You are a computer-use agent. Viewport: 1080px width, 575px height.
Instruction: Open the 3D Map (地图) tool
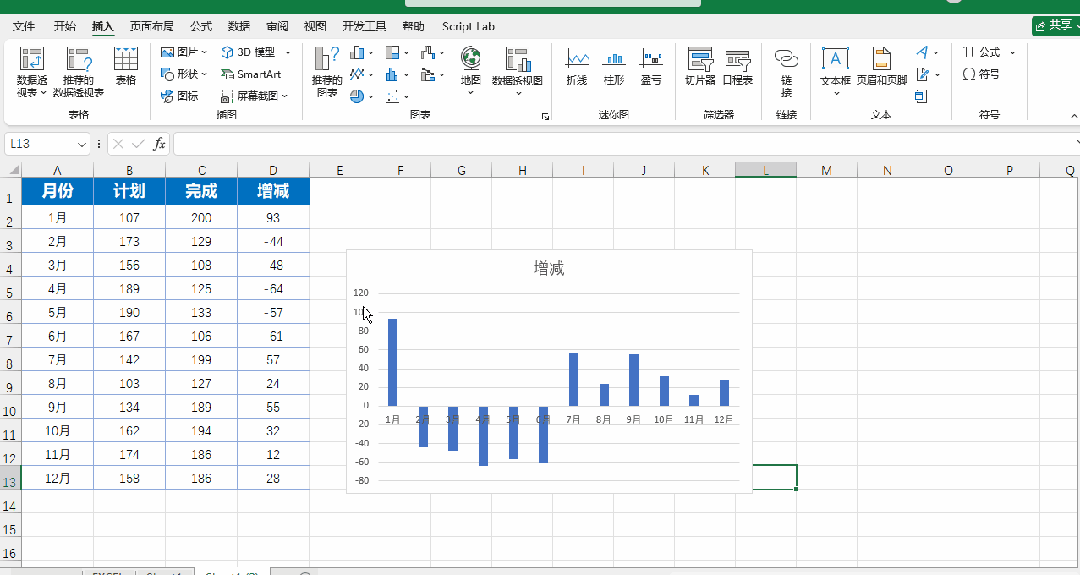pyautogui.click(x=470, y=71)
